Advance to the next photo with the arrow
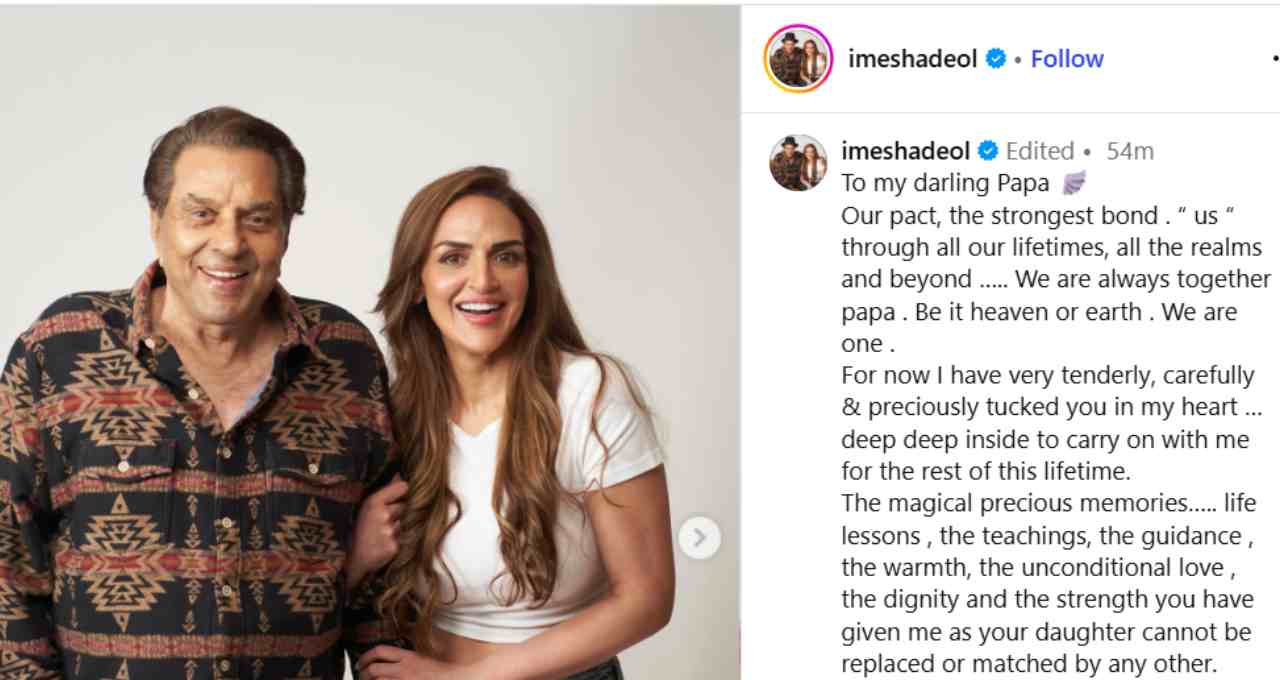 [699, 538]
